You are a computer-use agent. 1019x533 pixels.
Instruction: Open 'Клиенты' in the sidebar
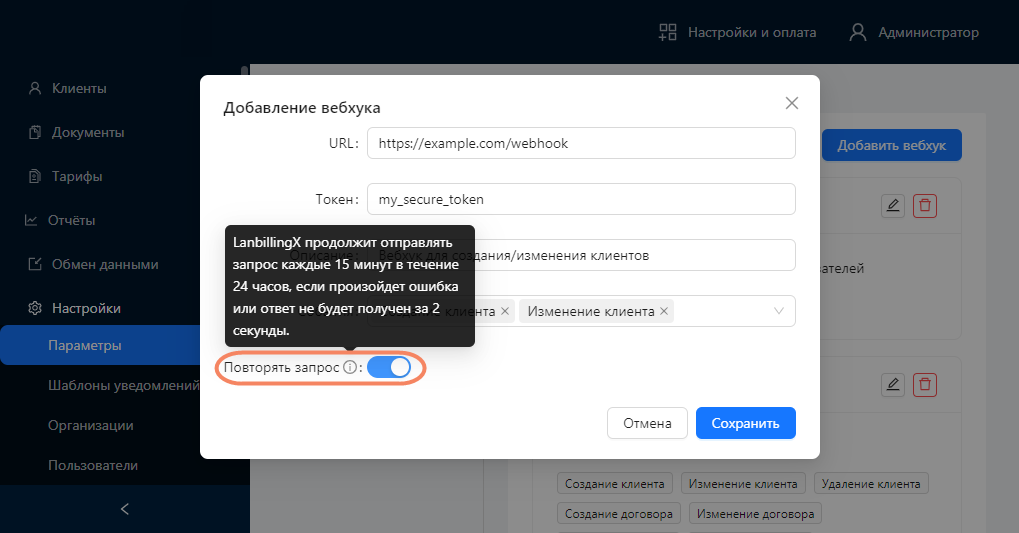[x=79, y=88]
